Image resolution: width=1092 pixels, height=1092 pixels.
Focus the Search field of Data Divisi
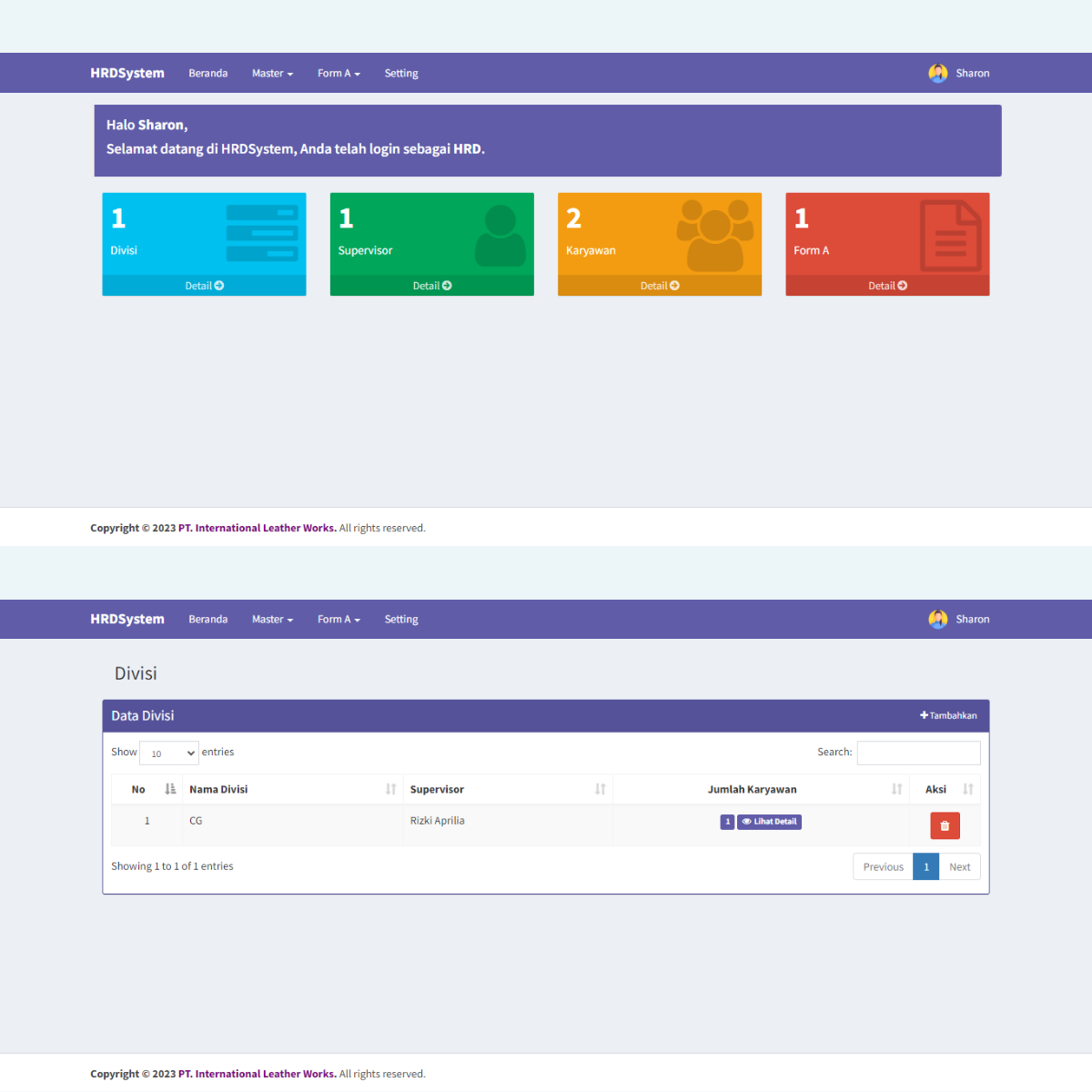pos(919,753)
